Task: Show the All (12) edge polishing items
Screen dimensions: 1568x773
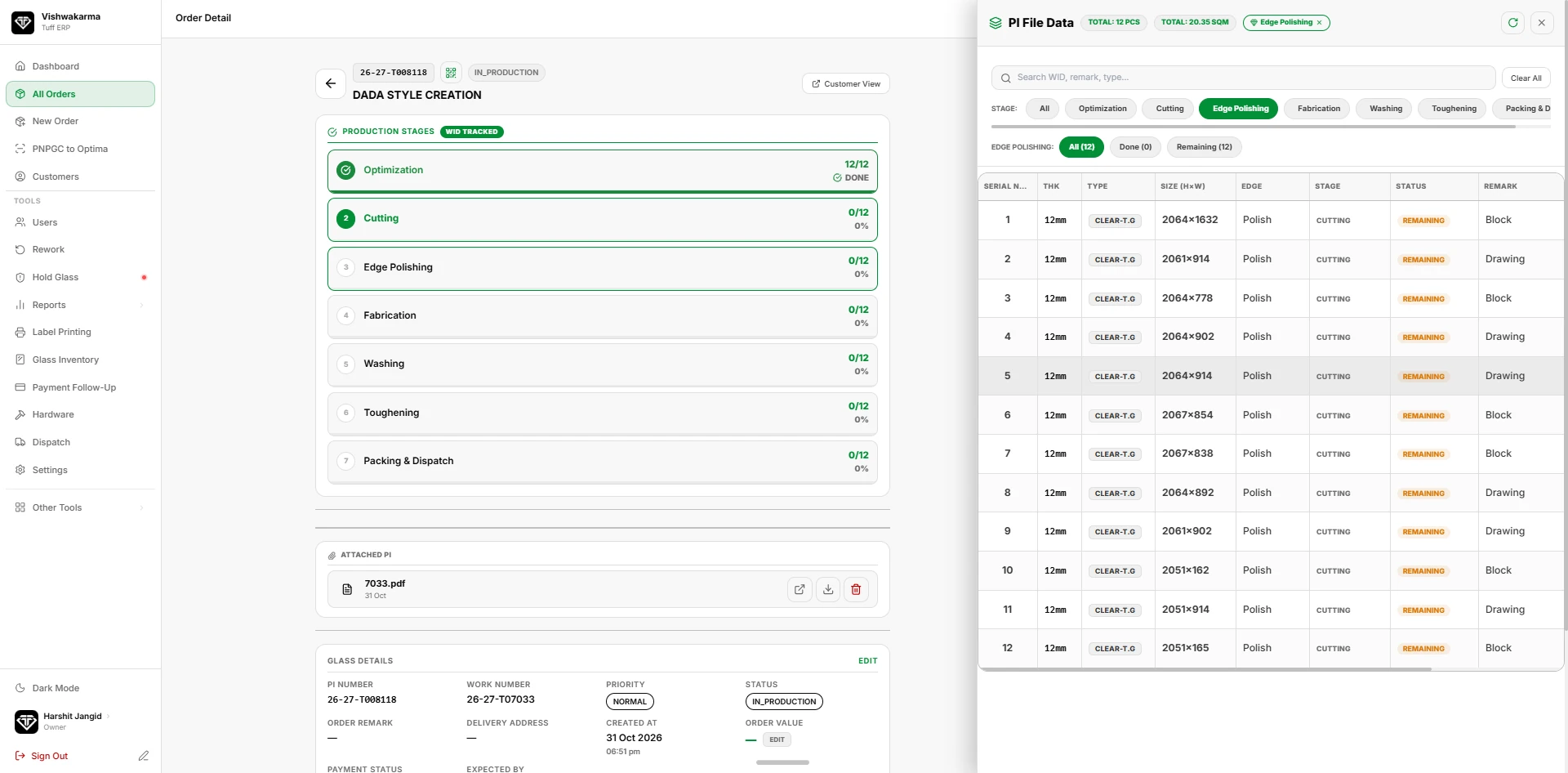Action: (1081, 147)
